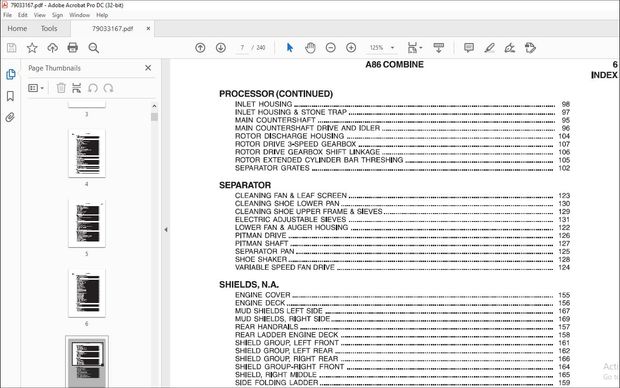Go to previous page arrow
The height and width of the screenshot is (388, 620).
coord(200,48)
